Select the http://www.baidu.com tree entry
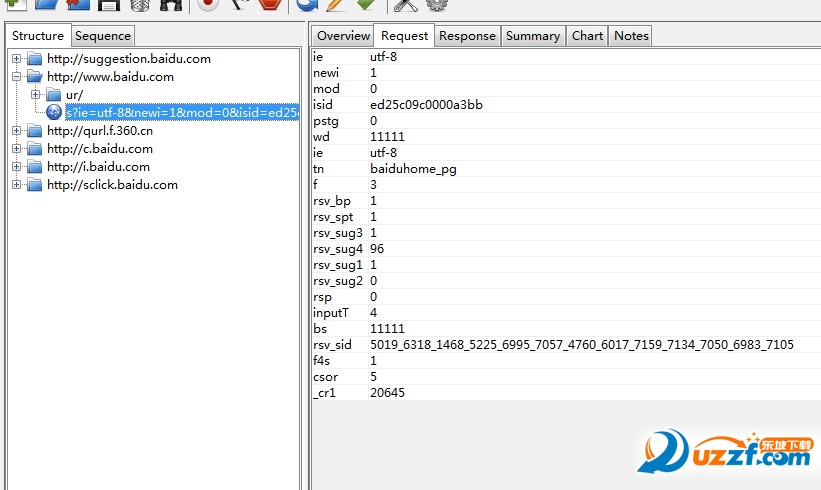 110,76
